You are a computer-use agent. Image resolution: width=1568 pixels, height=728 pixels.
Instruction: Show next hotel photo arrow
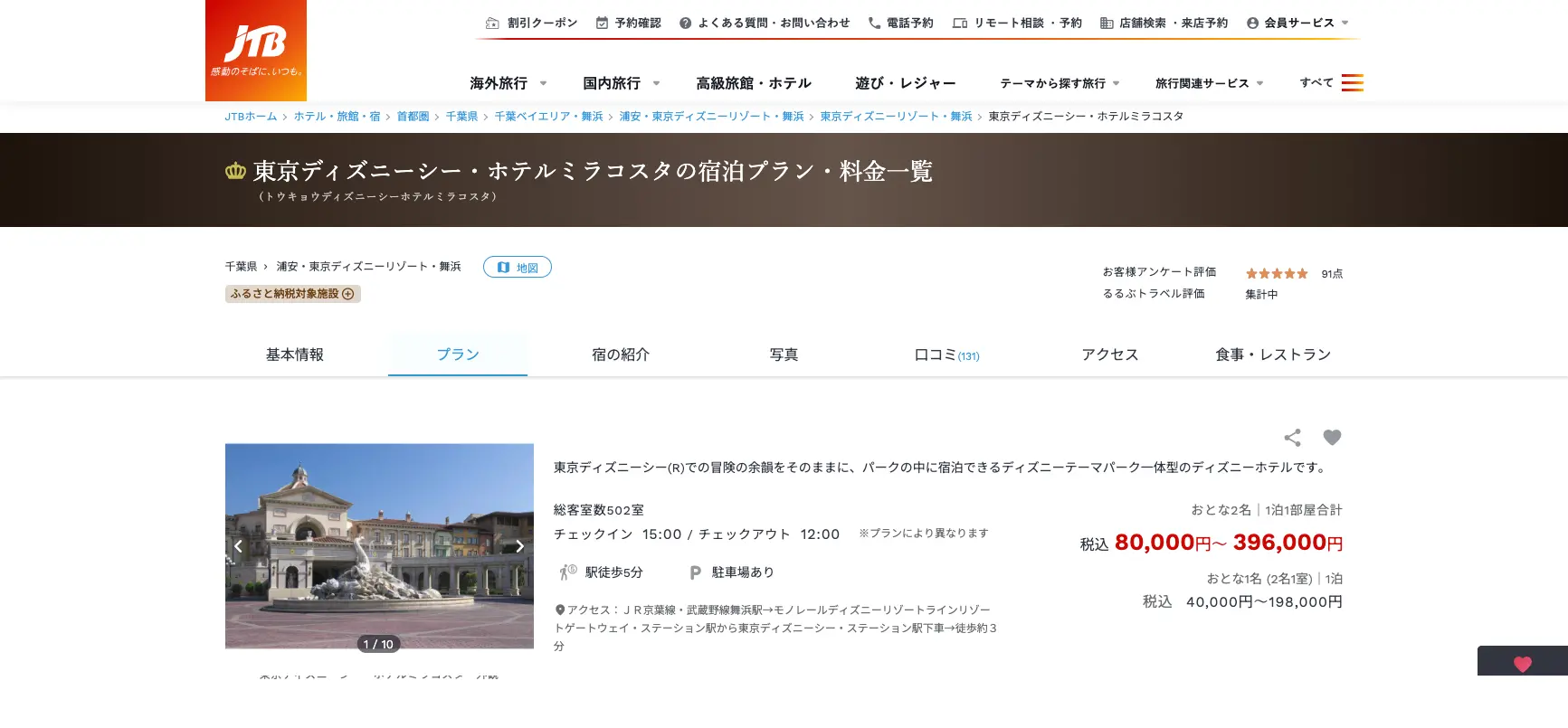click(x=519, y=546)
